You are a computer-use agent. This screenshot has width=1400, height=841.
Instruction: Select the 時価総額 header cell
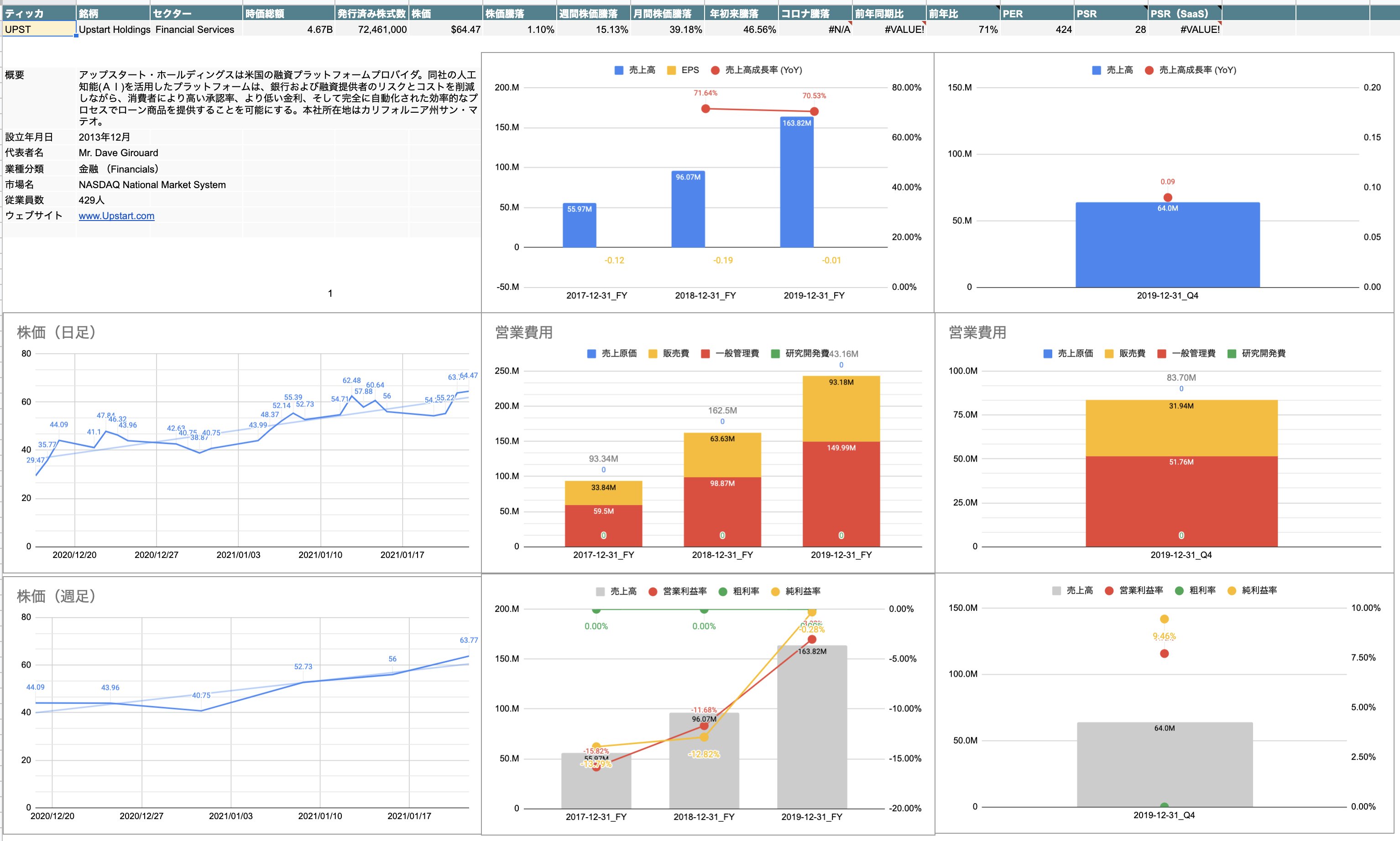point(289,14)
